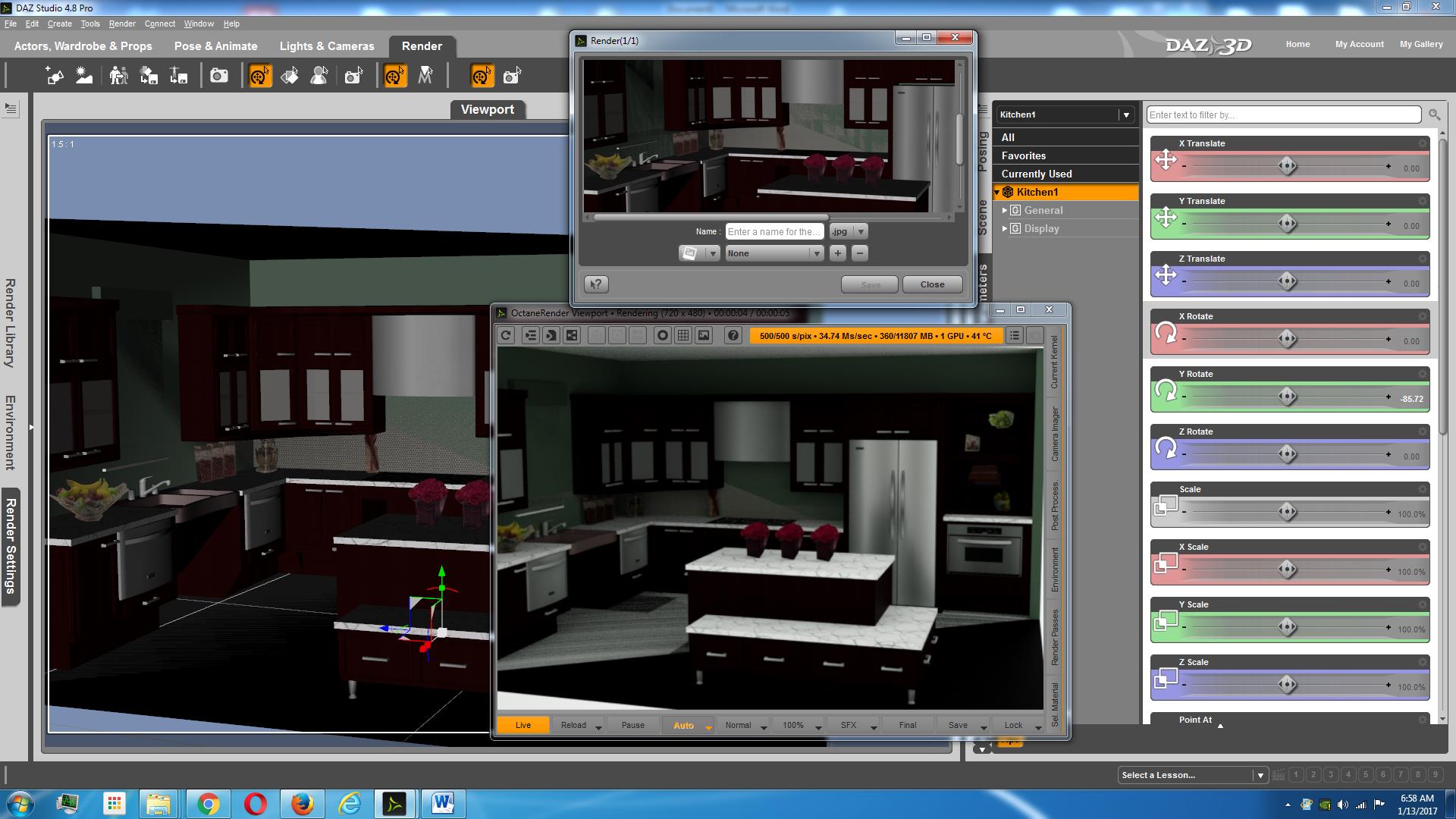
Task: Click the X Rotate circular arrow icon
Action: (x=1166, y=333)
